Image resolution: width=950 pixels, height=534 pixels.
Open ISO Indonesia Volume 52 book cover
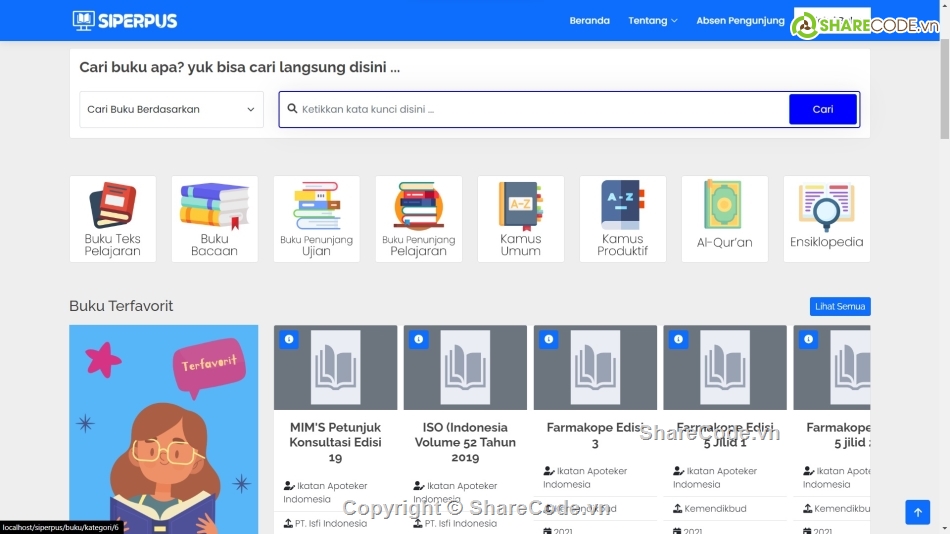(465, 367)
